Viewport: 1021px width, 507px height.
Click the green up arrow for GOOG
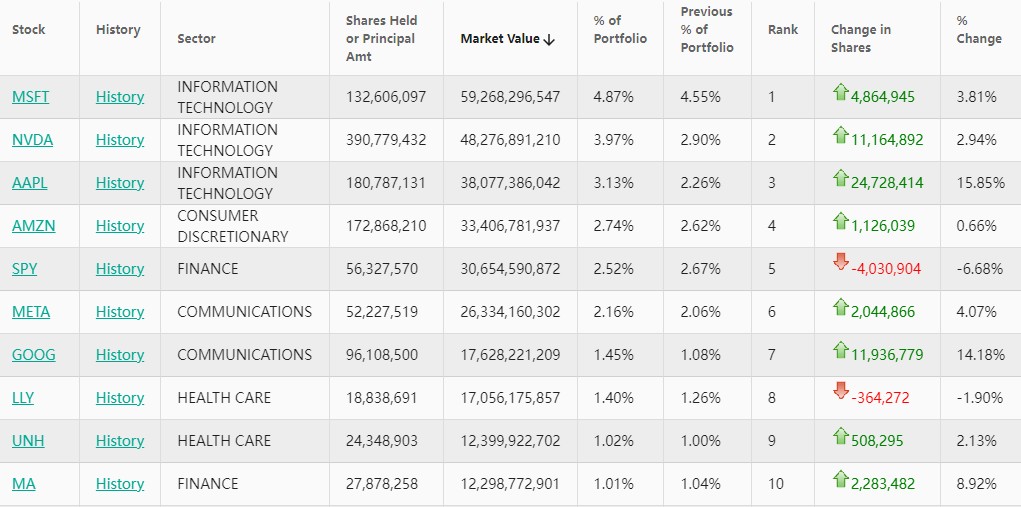coord(840,351)
